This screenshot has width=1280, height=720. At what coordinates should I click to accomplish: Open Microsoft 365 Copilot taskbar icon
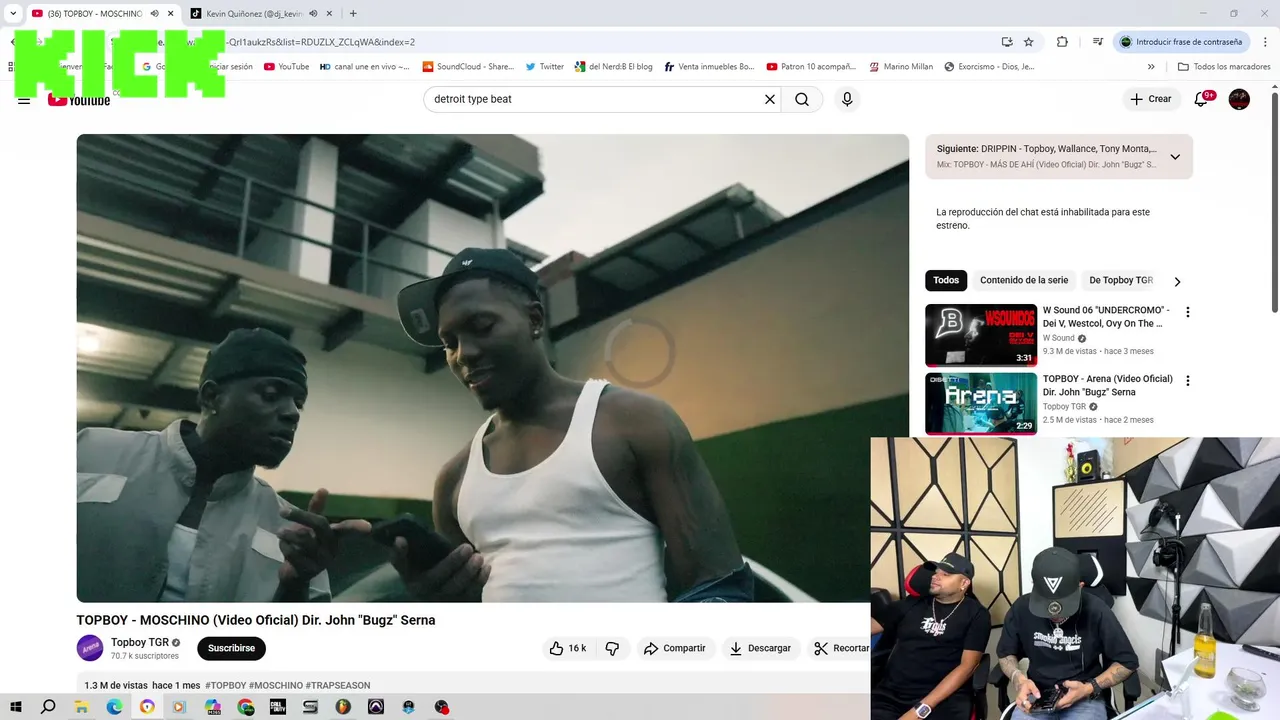click(x=213, y=707)
